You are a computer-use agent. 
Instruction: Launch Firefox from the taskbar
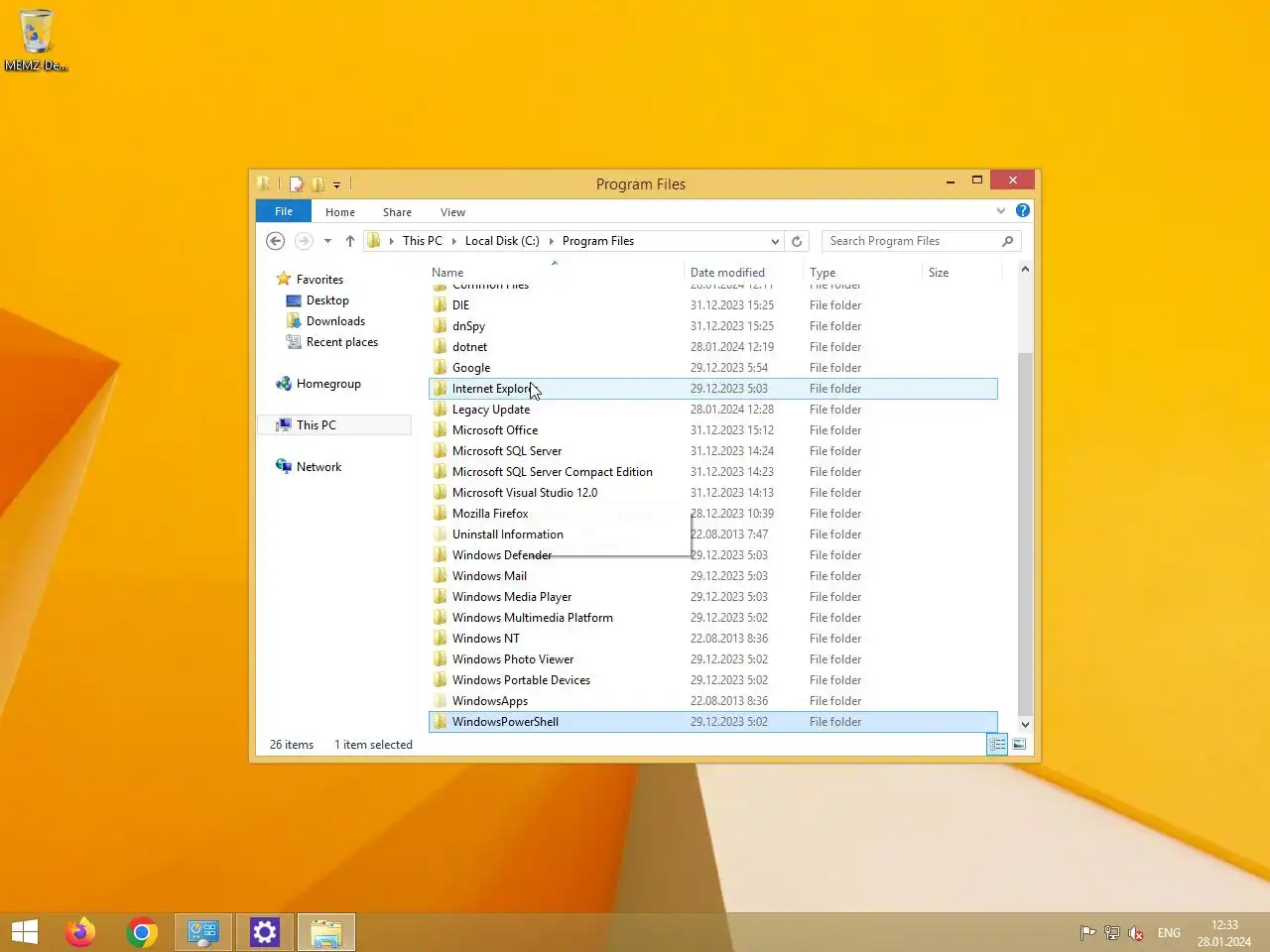pos(80,932)
